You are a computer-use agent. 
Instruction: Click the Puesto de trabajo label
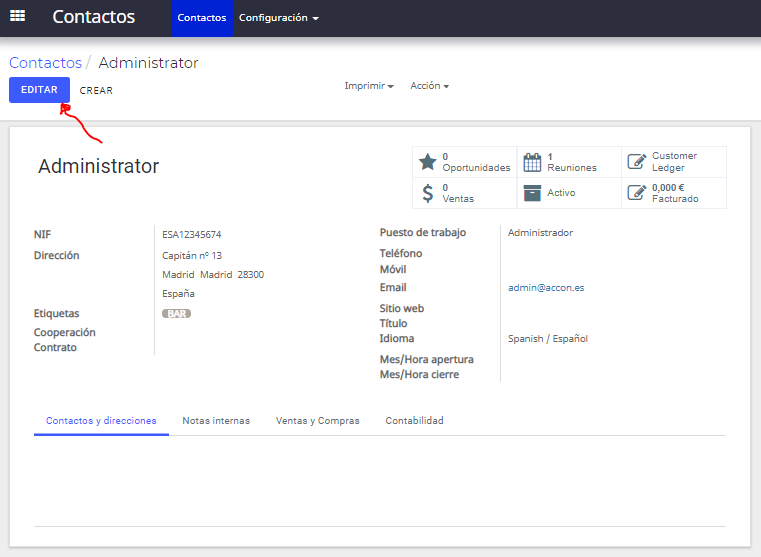(423, 232)
